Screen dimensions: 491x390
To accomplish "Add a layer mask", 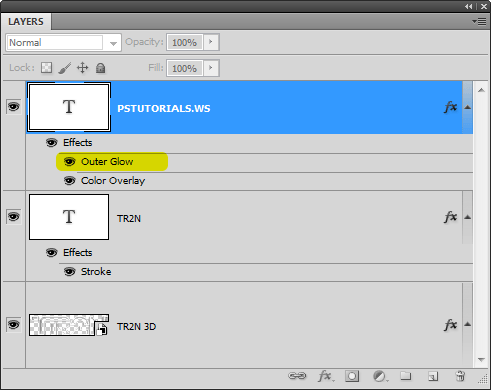I will tap(352, 376).
